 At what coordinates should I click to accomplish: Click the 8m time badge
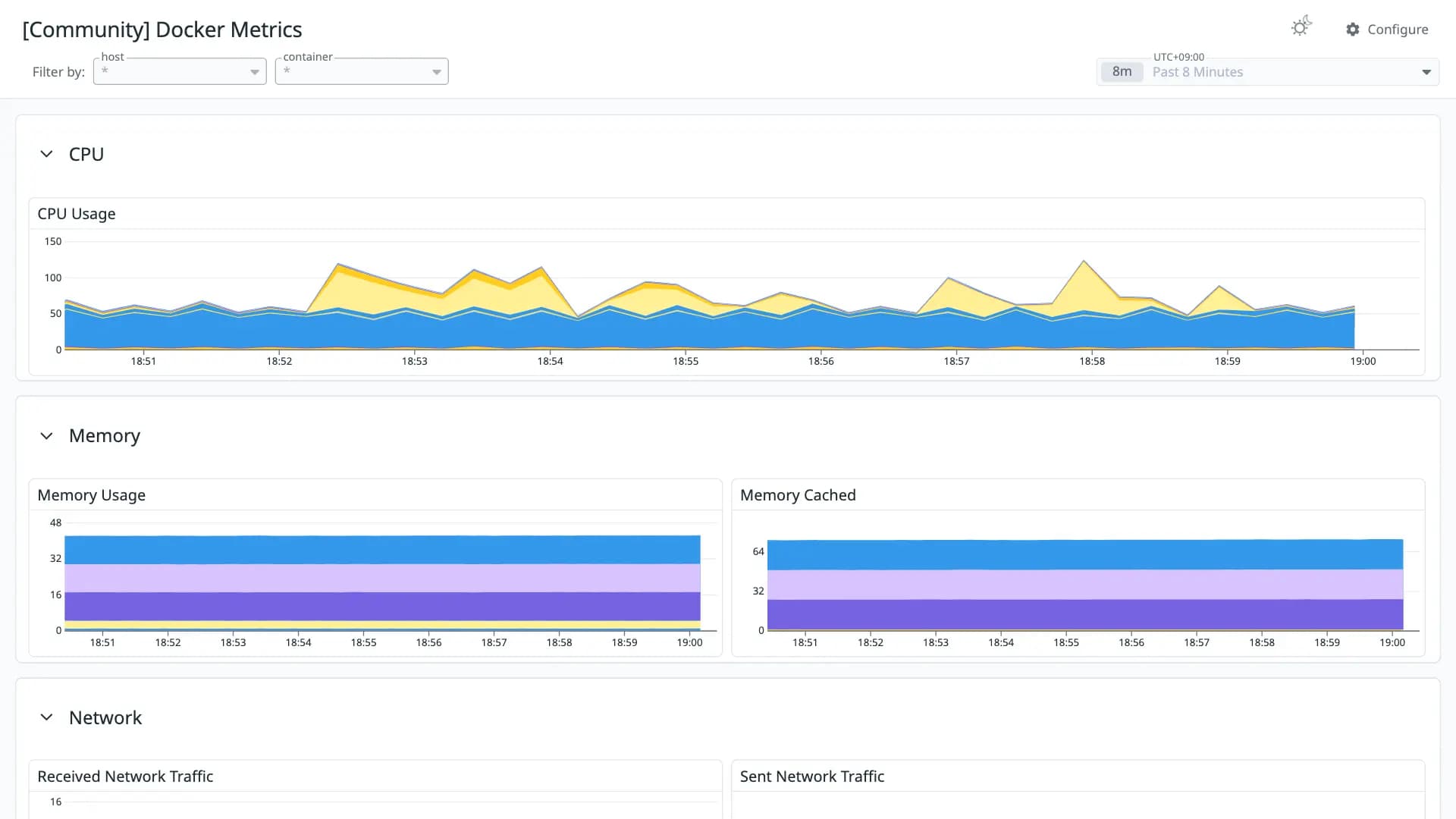[1122, 72]
